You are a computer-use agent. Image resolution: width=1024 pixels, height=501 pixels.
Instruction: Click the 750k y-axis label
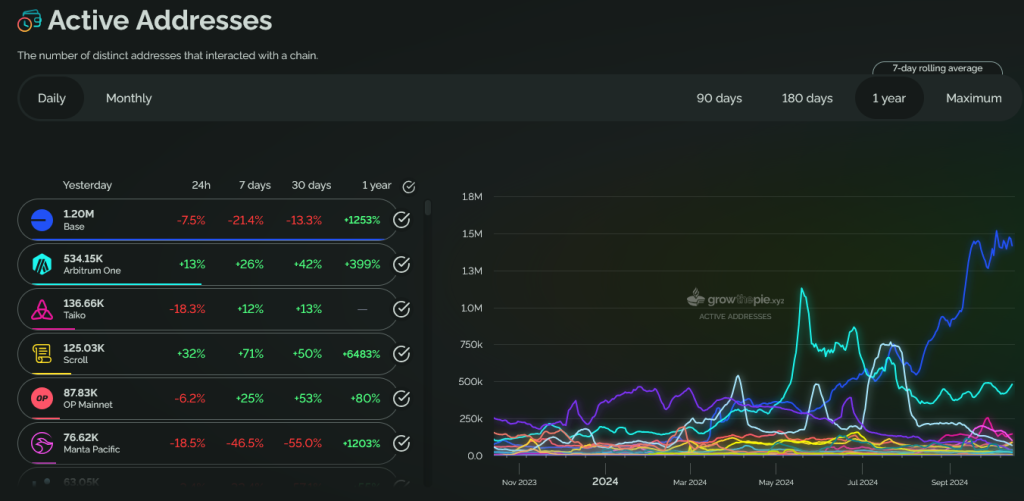(x=473, y=345)
